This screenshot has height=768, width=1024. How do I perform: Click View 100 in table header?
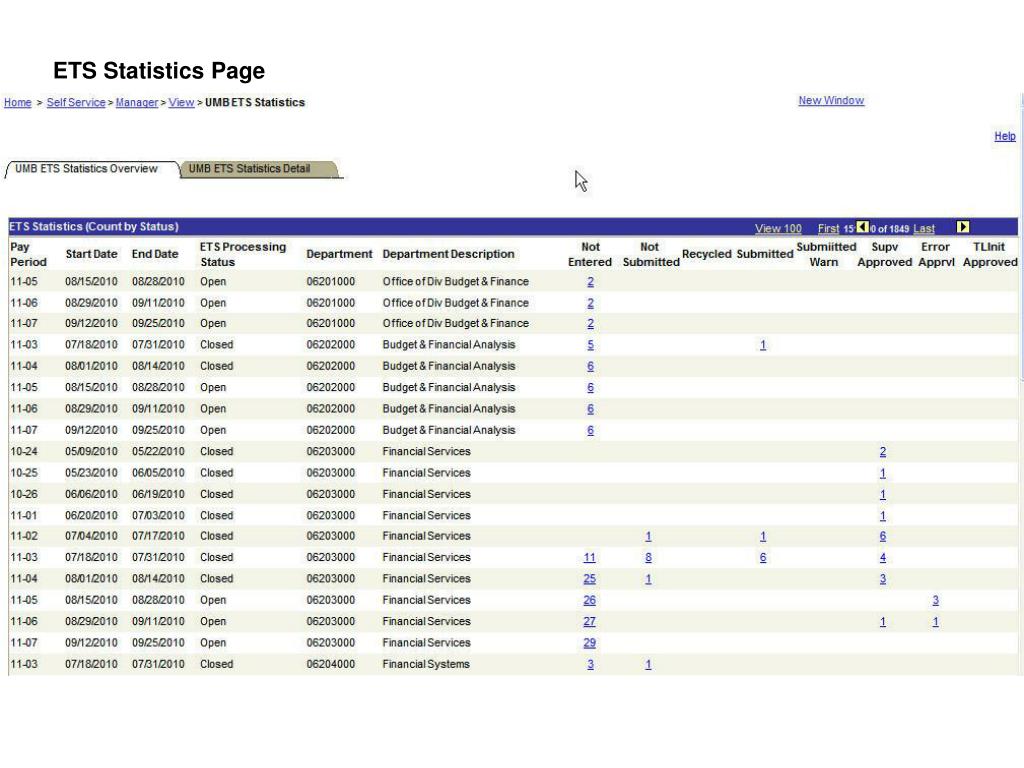click(x=778, y=229)
